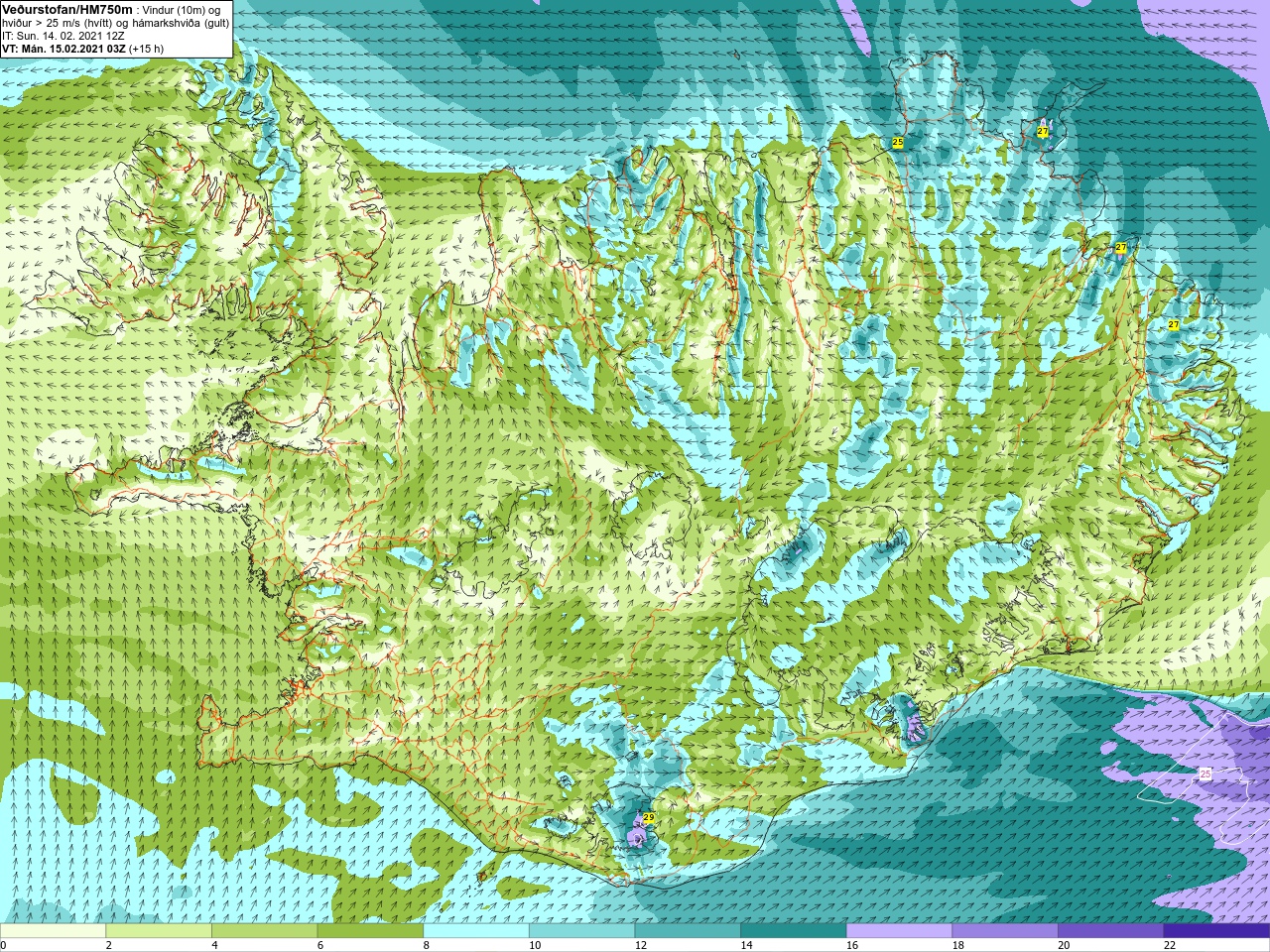This screenshot has height=952, width=1270.
Task: Click the yellow 29 gust marker on the map
Action: pyautogui.click(x=649, y=818)
